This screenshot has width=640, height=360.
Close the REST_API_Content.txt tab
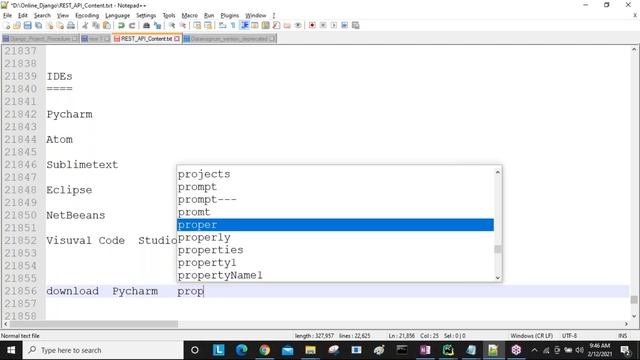177,39
